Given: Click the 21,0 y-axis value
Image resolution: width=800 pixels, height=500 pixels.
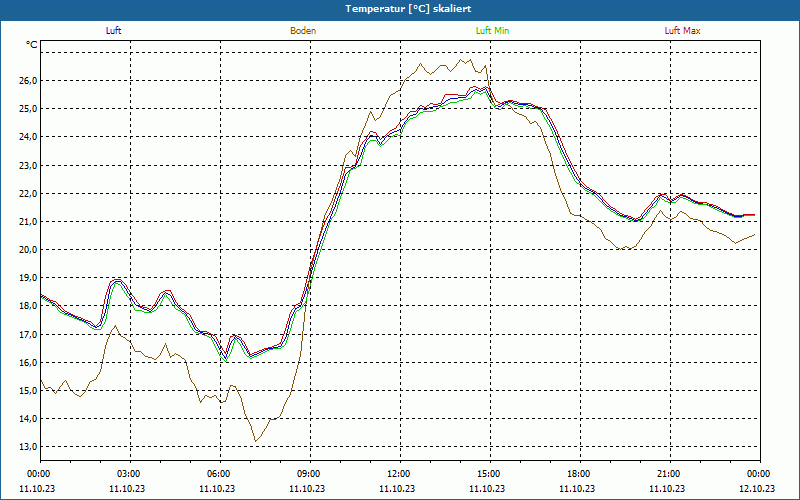Looking at the screenshot, I should pos(29,221).
